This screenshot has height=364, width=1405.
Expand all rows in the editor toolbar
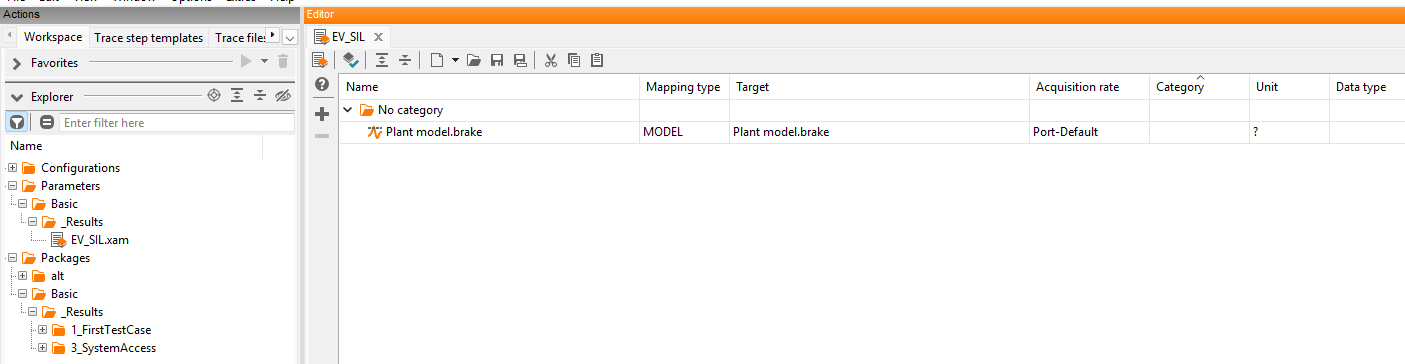(x=382, y=60)
